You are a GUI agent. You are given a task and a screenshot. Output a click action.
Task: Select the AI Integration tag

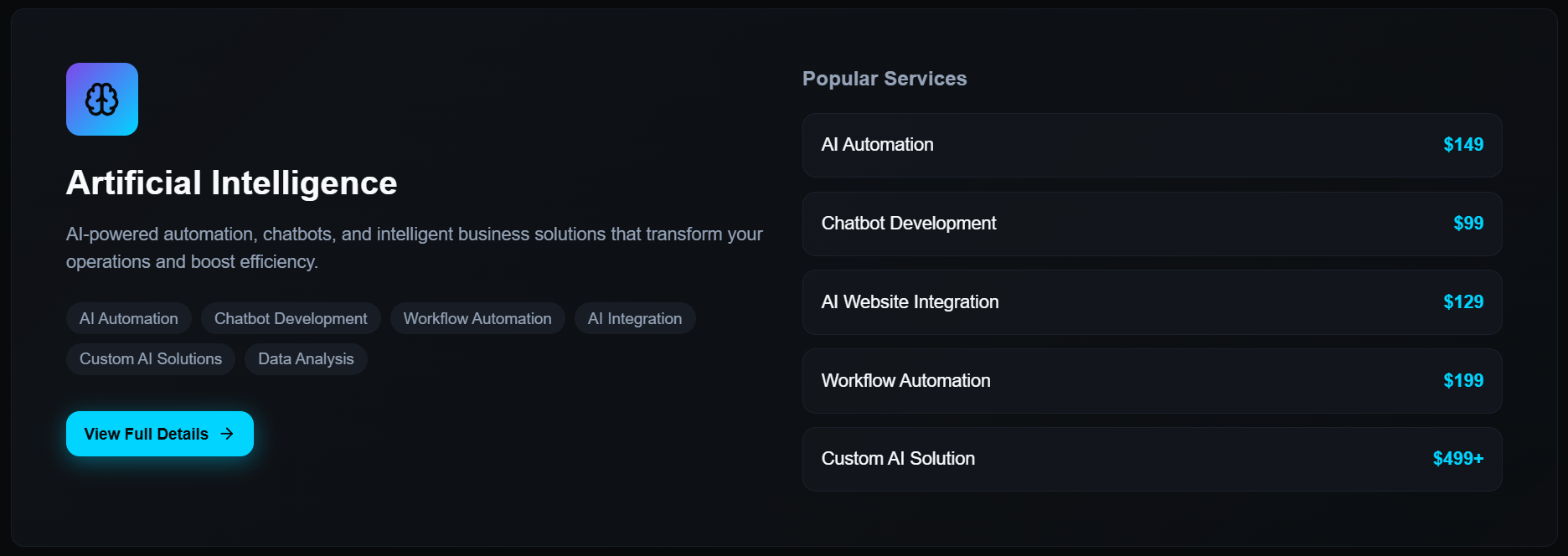(x=634, y=318)
